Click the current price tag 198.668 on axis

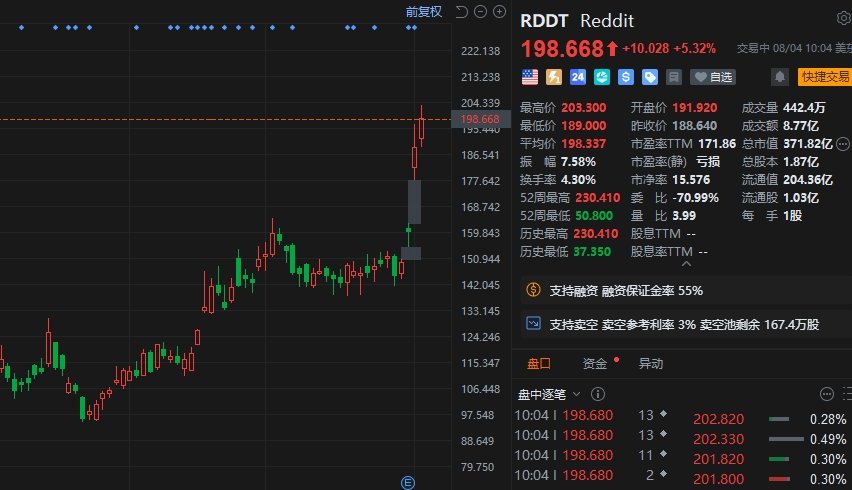[x=480, y=119]
